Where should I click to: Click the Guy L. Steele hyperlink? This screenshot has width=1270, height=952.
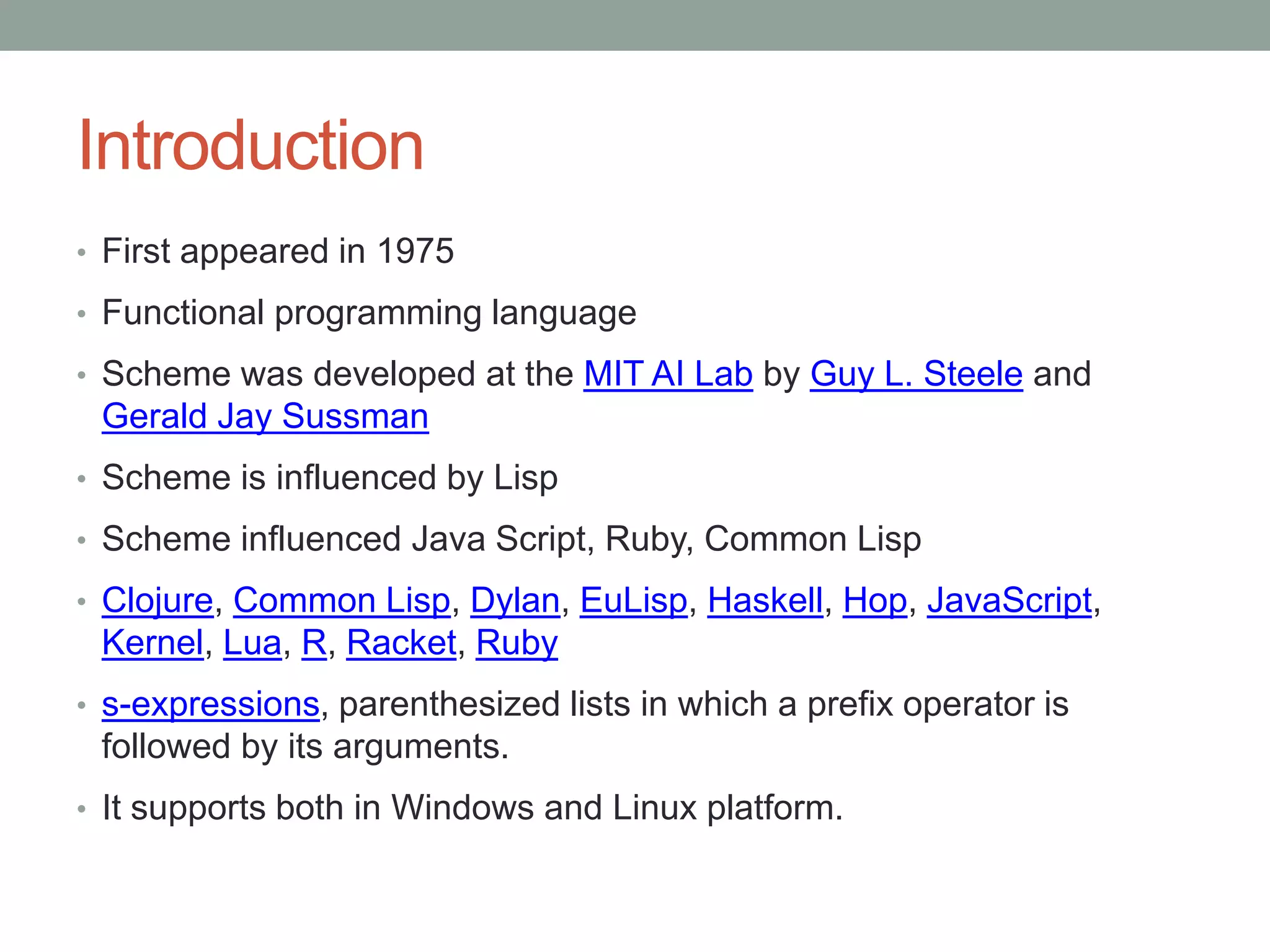click(916, 374)
